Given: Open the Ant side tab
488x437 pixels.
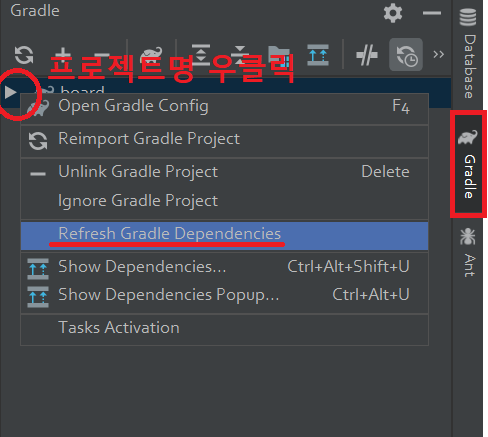Looking at the screenshot, I should point(468,252).
